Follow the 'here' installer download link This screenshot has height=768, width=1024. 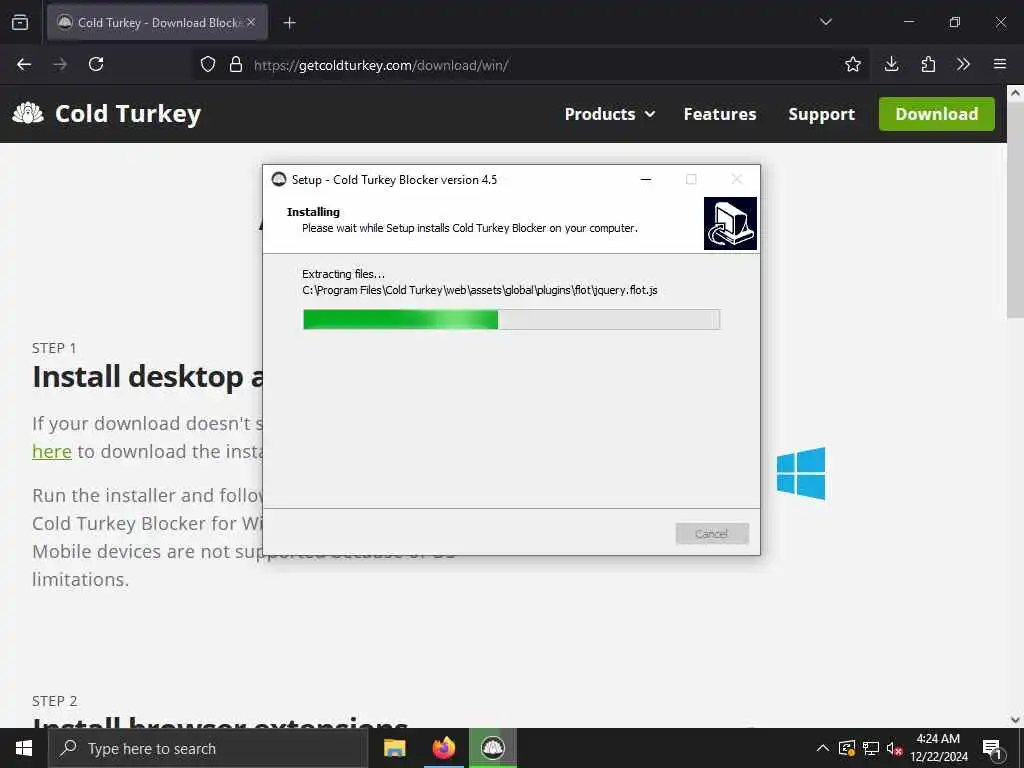coord(52,451)
